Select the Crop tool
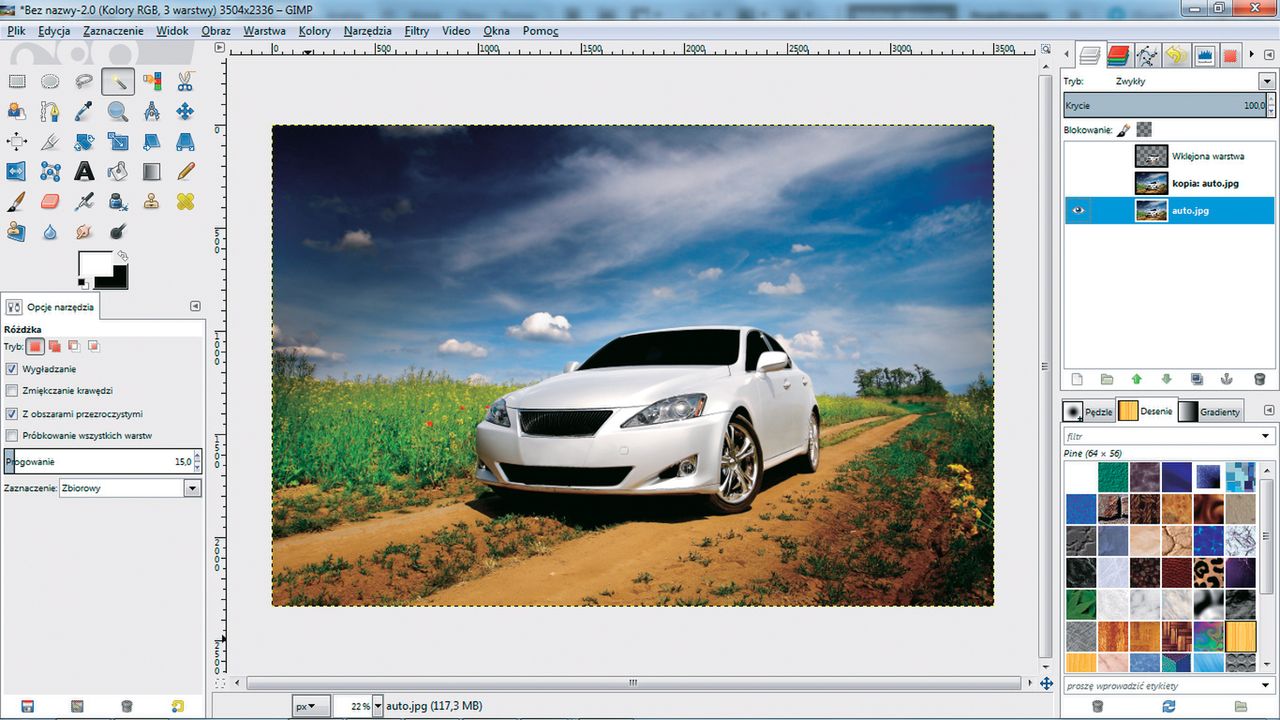The image size is (1280, 720). [50, 142]
